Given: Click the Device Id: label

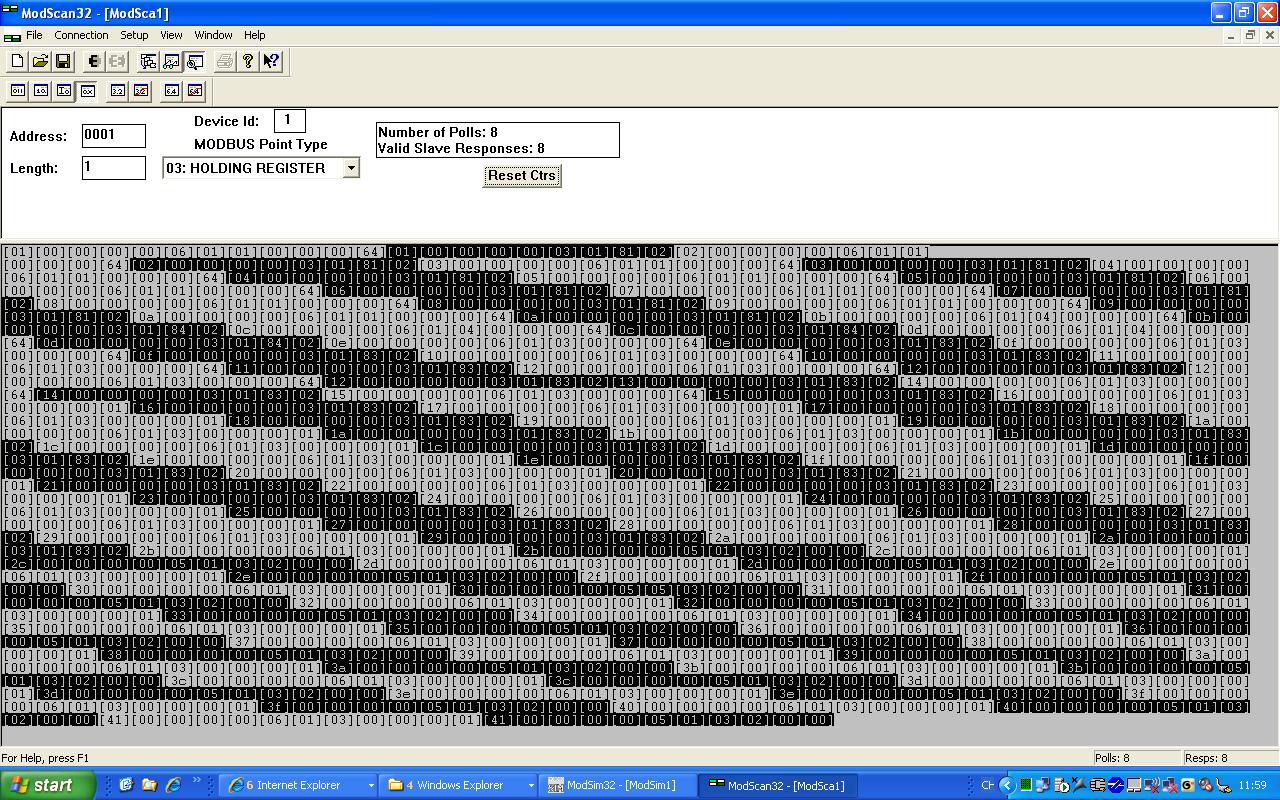Looking at the screenshot, I should 226,121.
